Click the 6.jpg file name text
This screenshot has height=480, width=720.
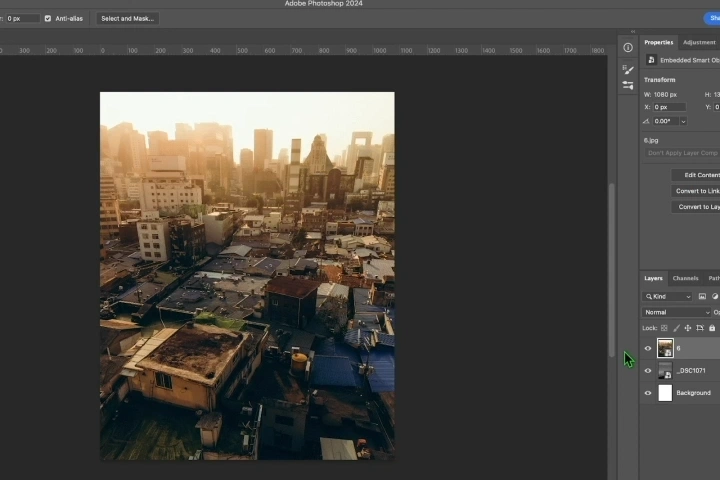pos(651,141)
